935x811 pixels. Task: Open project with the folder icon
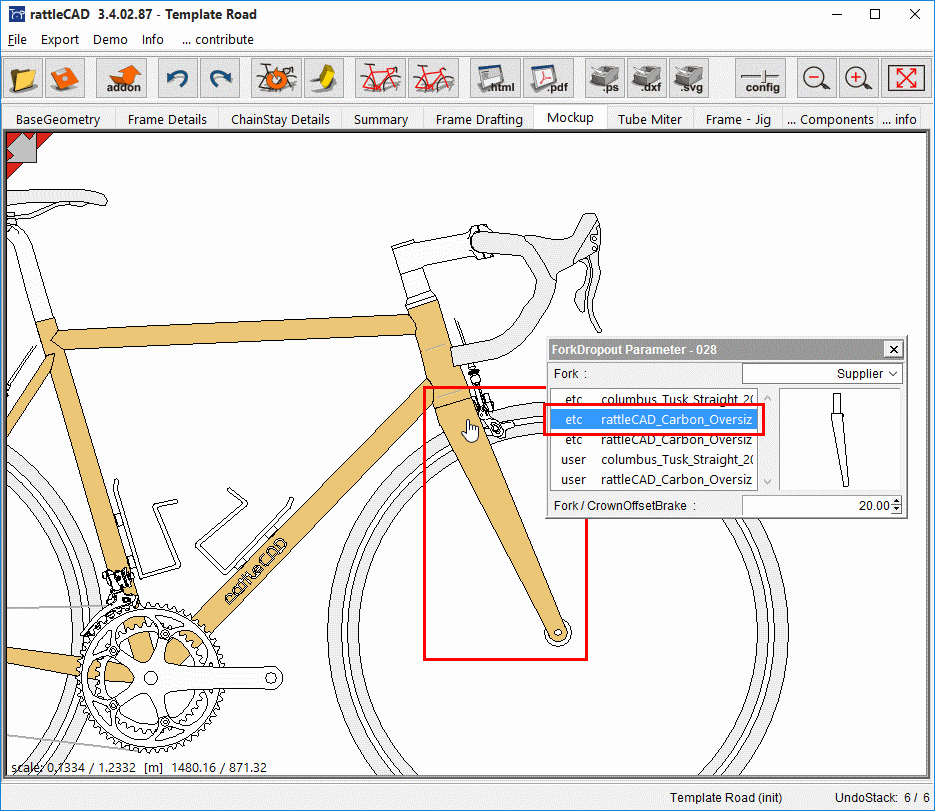tap(23, 78)
